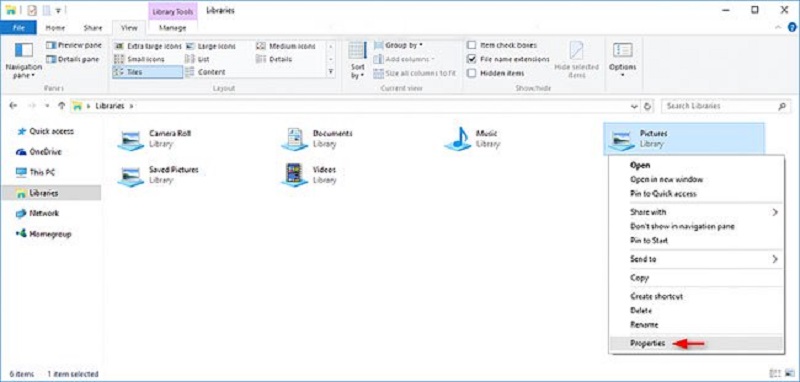
Task: Switch to the Share ribbon tab
Action: 93,28
